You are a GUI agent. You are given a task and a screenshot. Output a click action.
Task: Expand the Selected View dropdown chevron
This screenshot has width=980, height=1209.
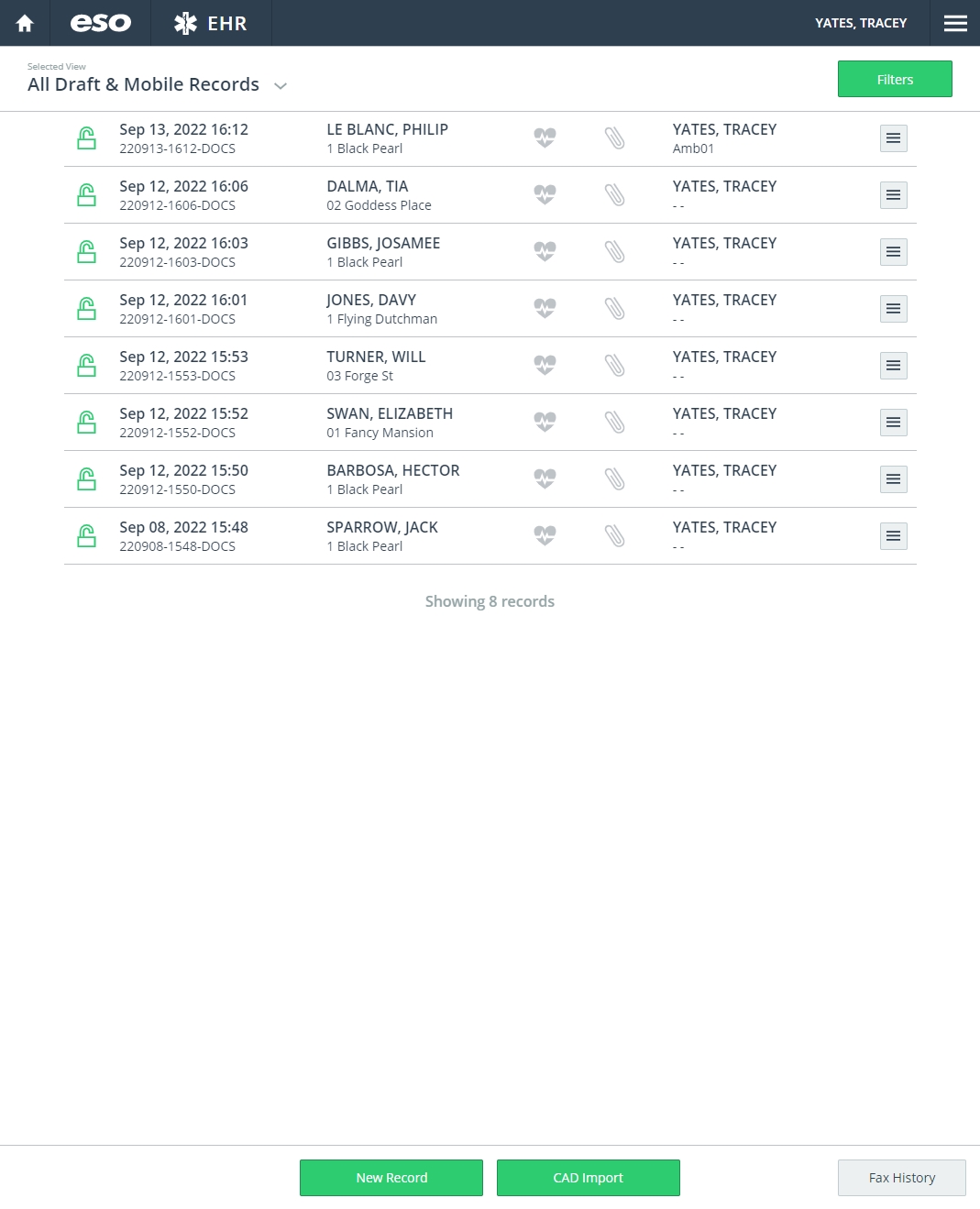281,86
